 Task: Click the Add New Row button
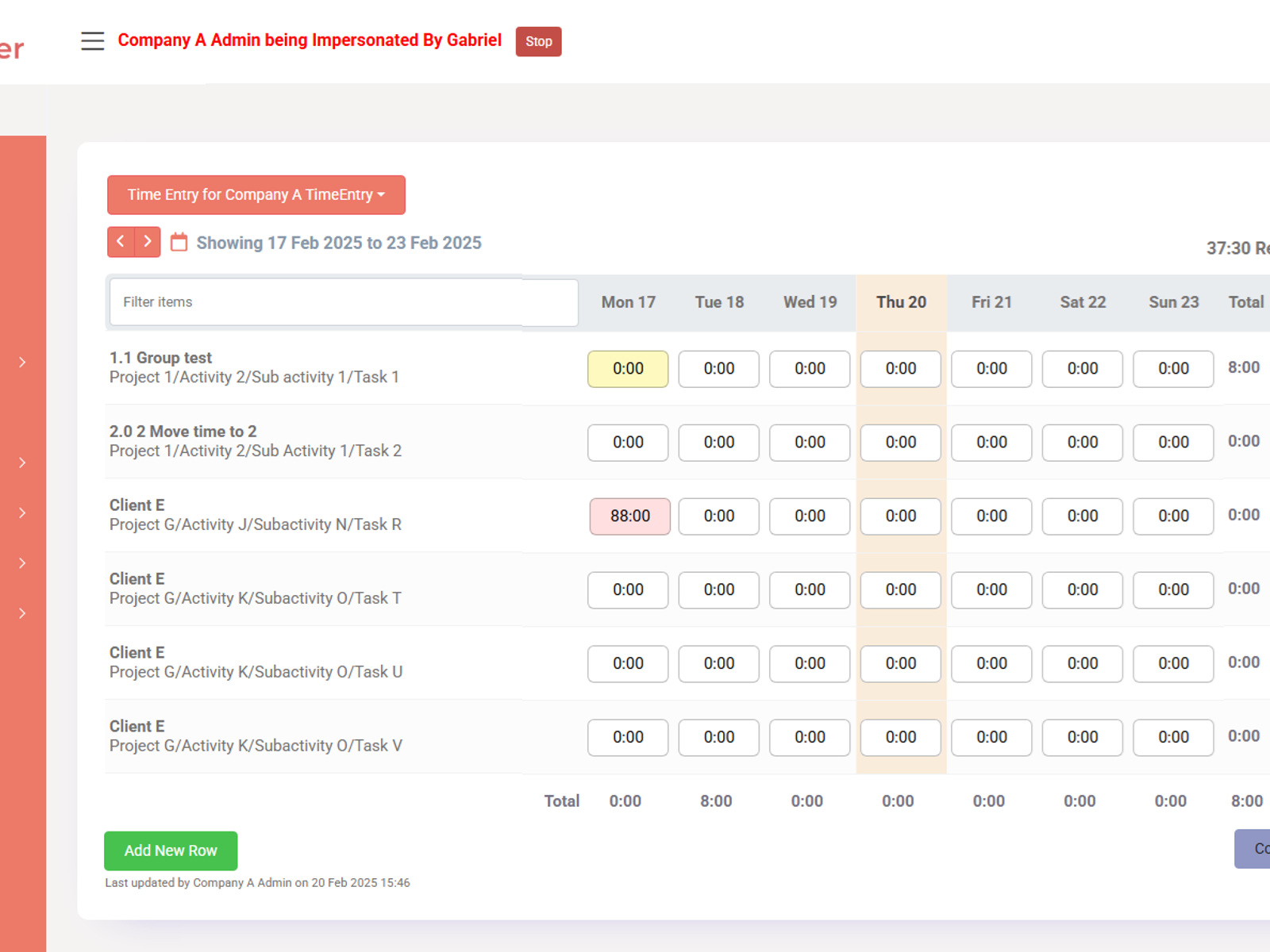(x=170, y=850)
